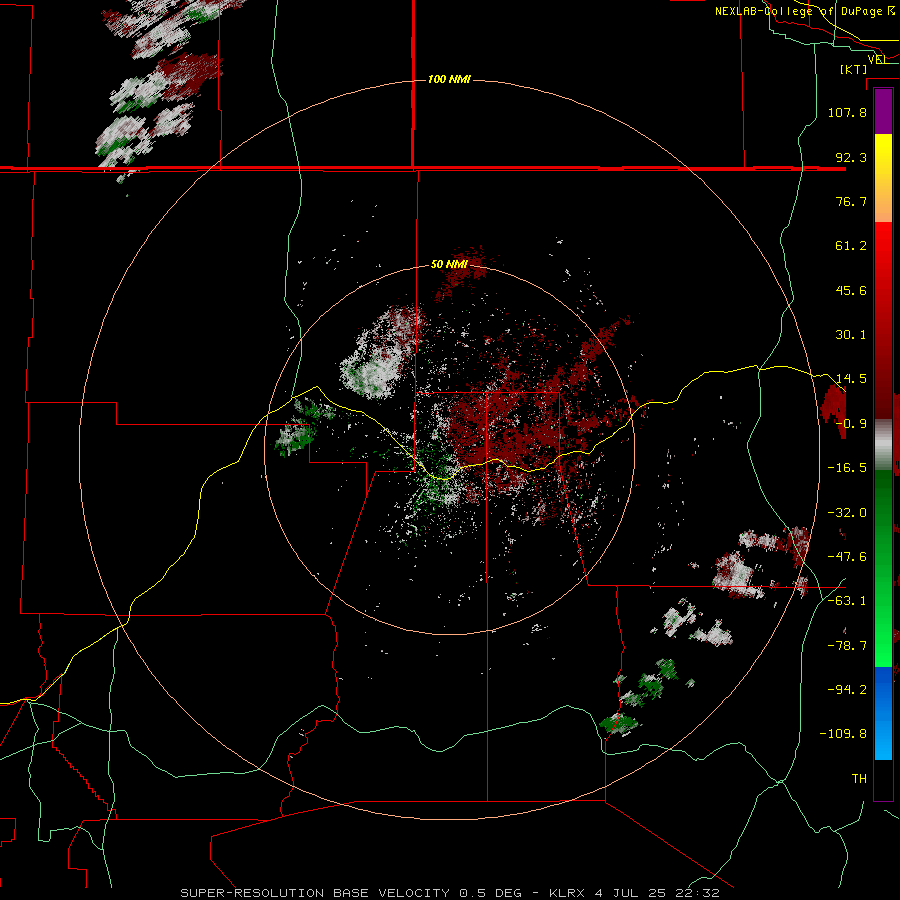Click the 30.1 velocity scale value
The height and width of the screenshot is (900, 900).
[851, 334]
